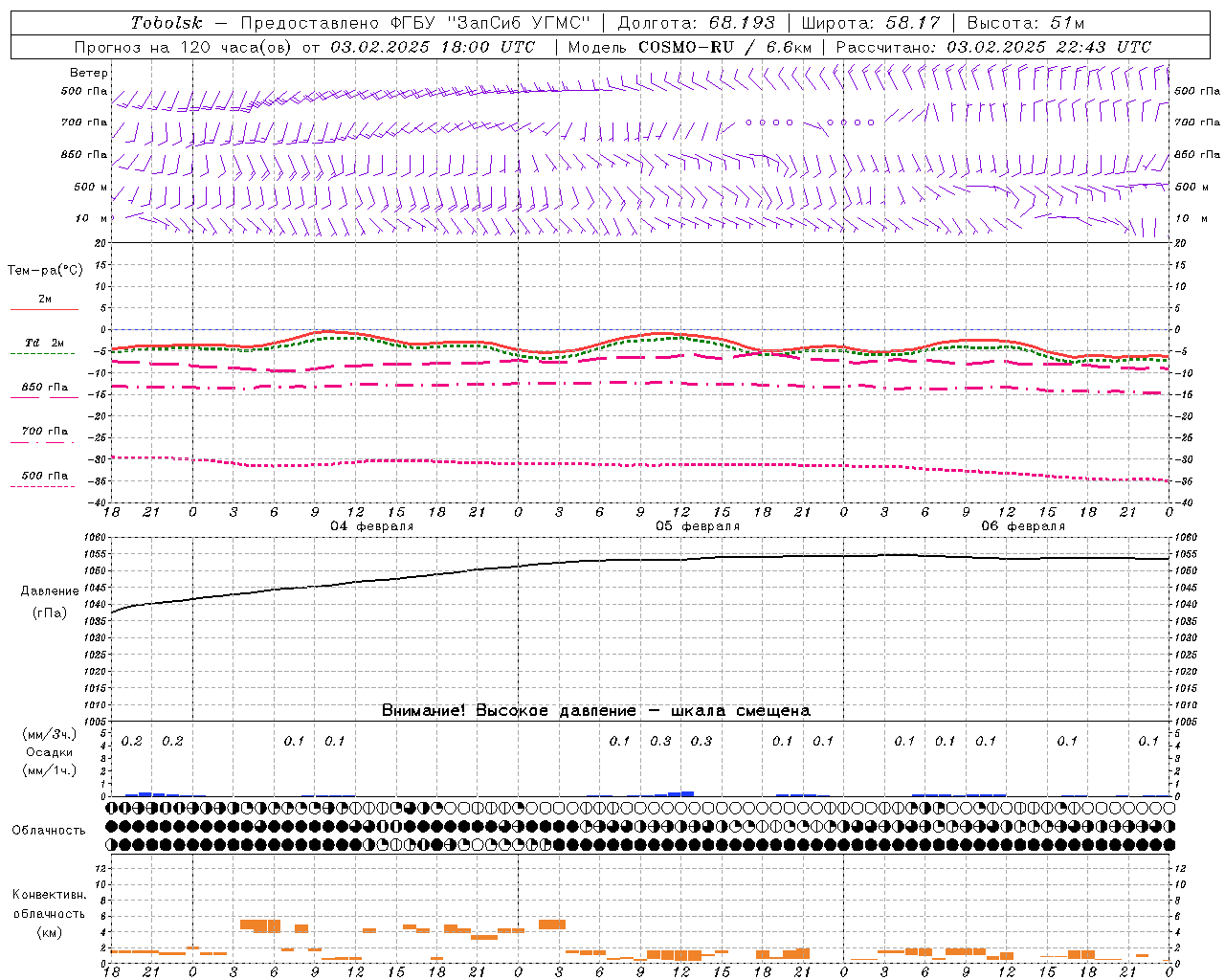Image resolution: width=1225 pixels, height=980 pixels.
Task: Click the Давление pressure panel label
Action: [x=50, y=591]
